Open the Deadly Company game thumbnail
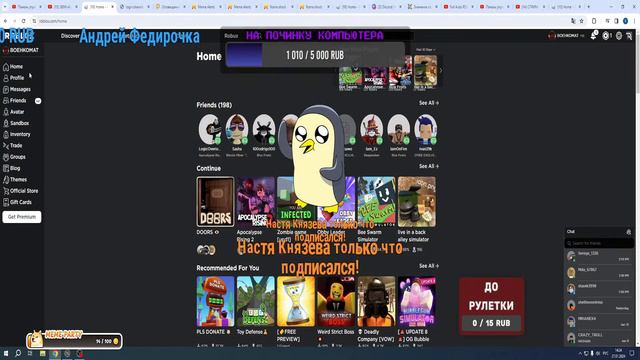The width and height of the screenshot is (640, 360). tap(376, 301)
